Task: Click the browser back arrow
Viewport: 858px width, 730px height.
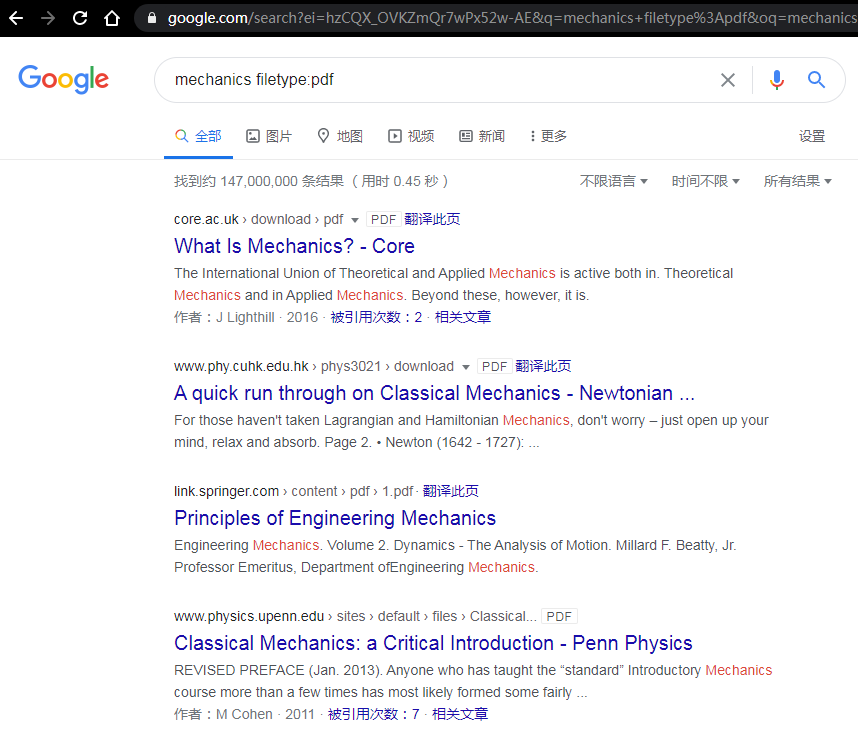Action: click(16, 18)
